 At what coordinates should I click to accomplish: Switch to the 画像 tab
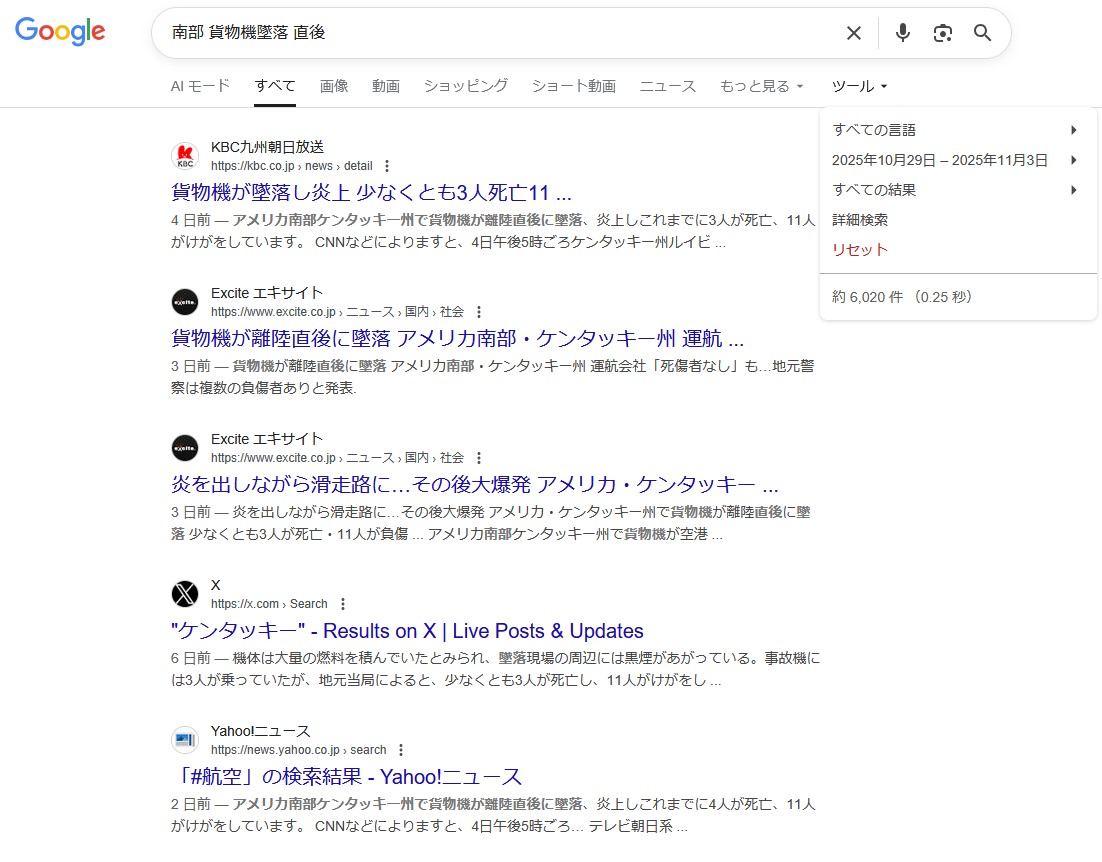click(334, 86)
